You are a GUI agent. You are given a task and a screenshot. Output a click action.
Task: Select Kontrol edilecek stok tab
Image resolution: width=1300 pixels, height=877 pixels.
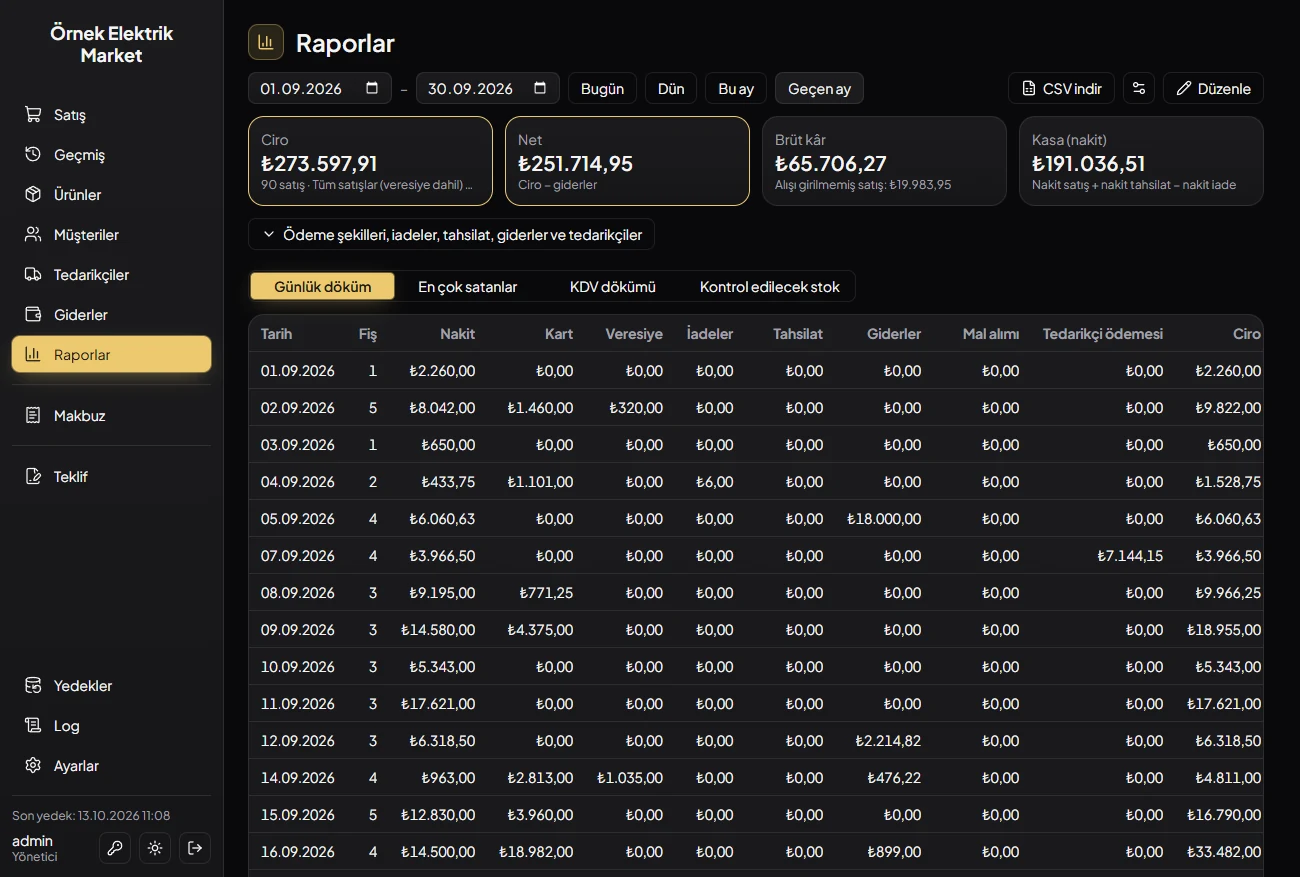point(770,287)
